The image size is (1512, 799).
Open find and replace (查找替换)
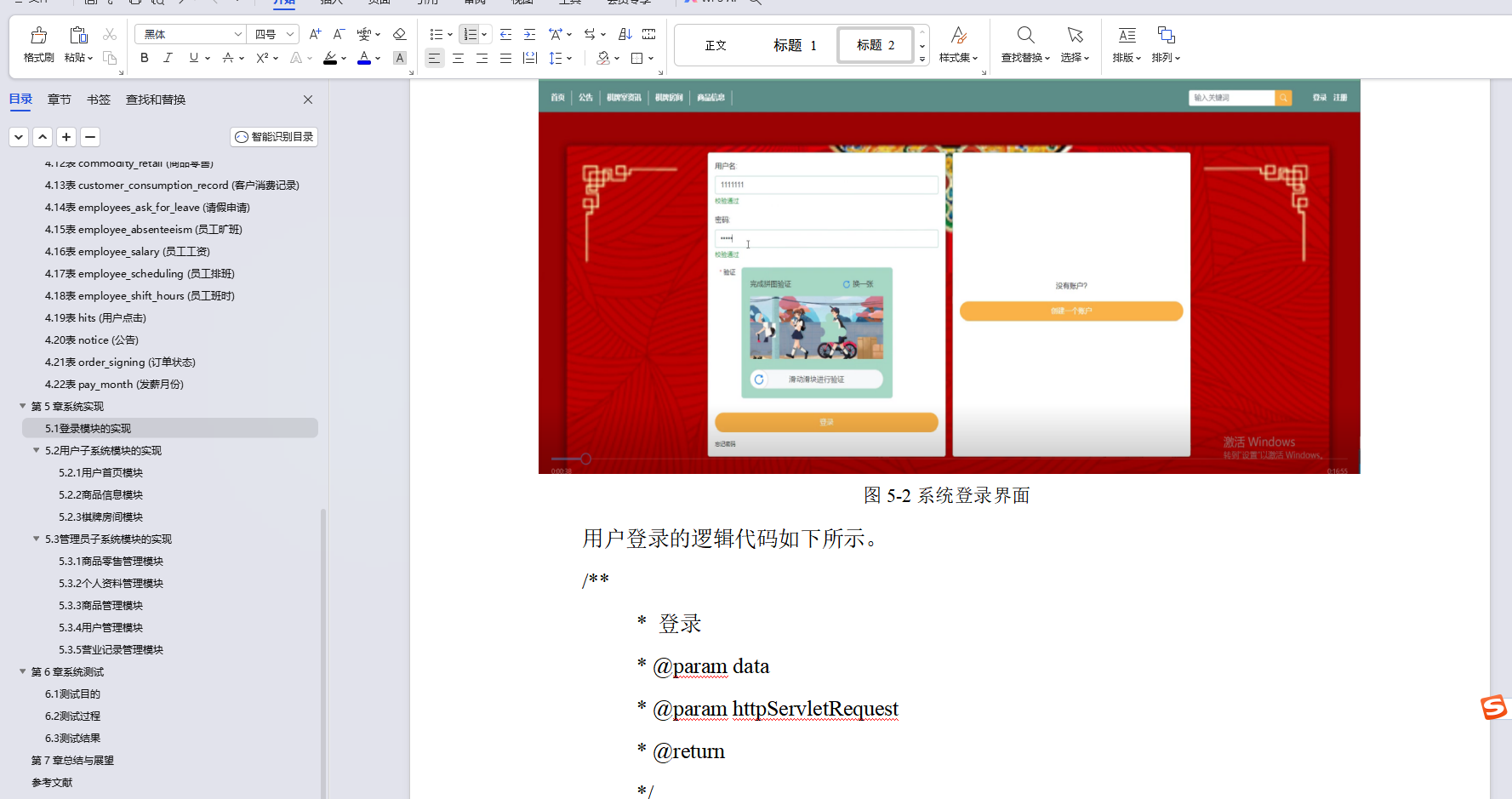pos(1024,44)
